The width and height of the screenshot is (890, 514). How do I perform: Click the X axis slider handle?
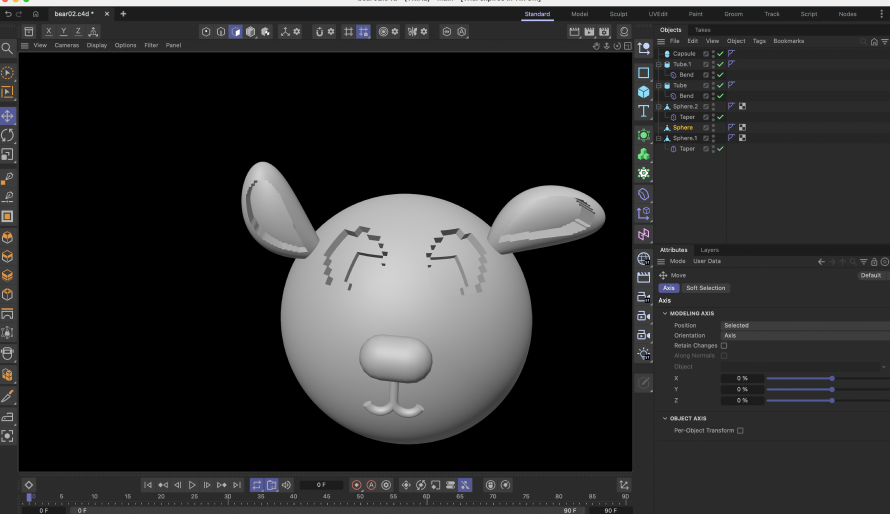coord(832,378)
